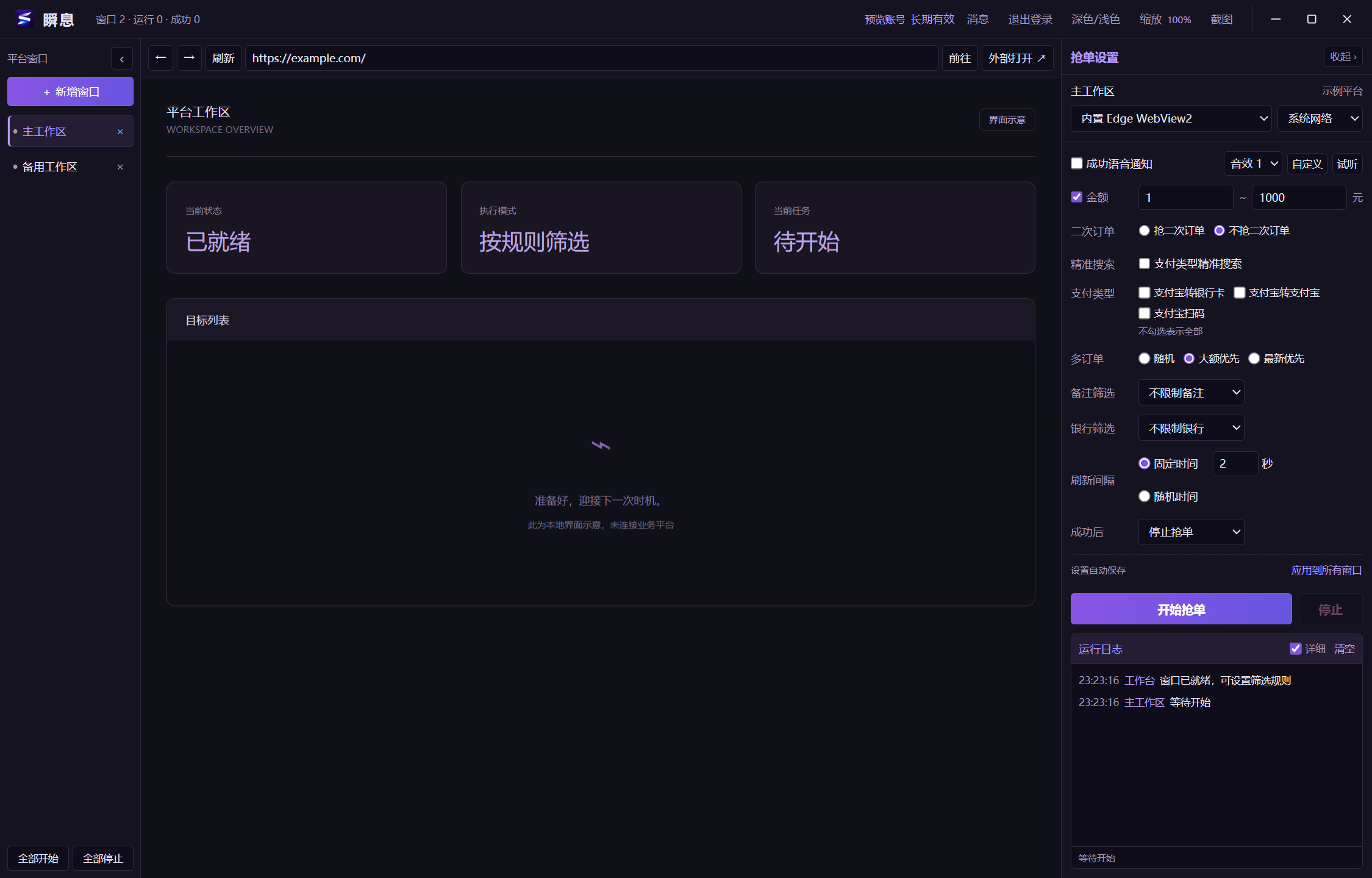Switch to the 备用工作区 window tab
1372x878 pixels.
pyautogui.click(x=71, y=167)
